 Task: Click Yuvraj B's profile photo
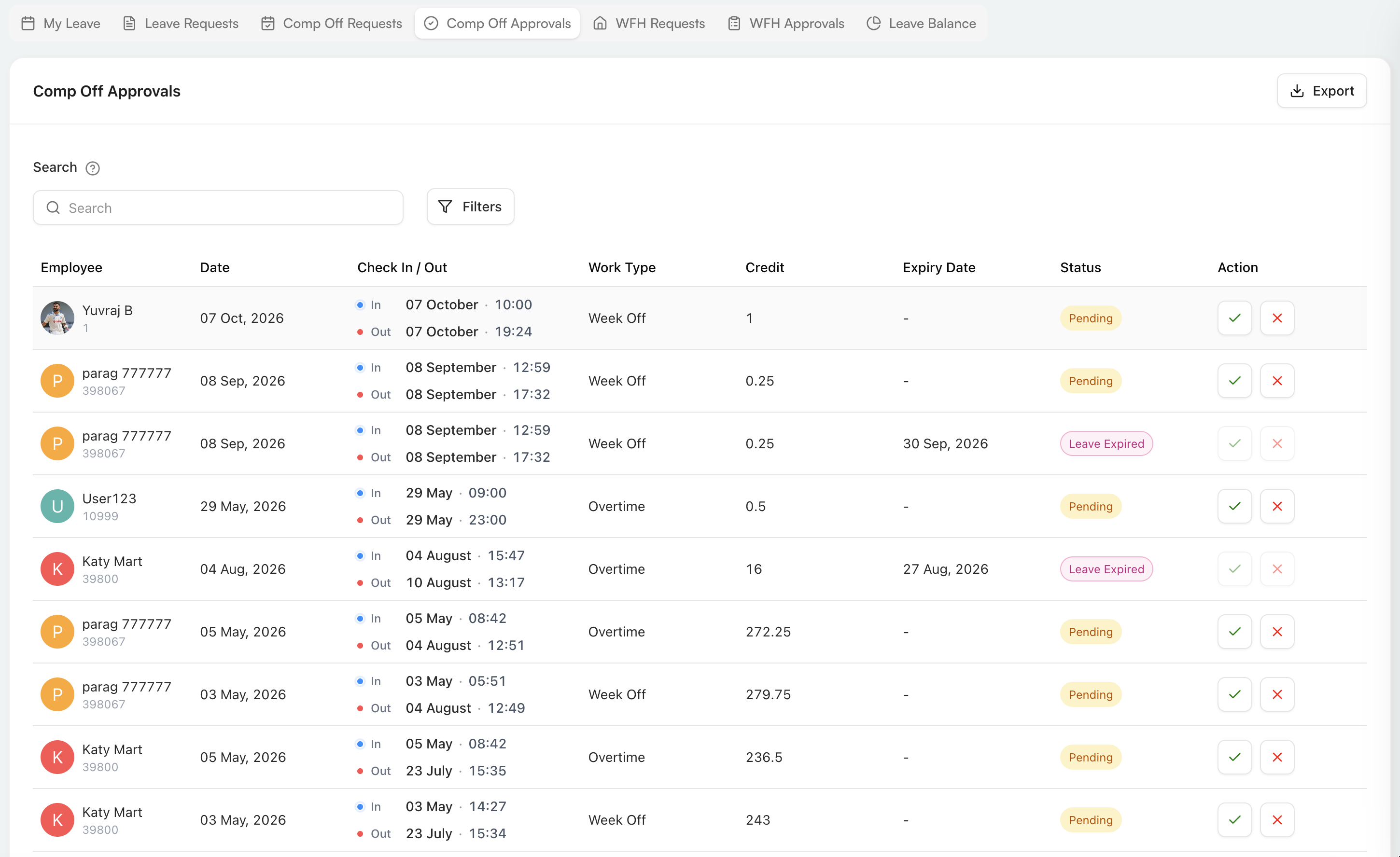point(57,318)
